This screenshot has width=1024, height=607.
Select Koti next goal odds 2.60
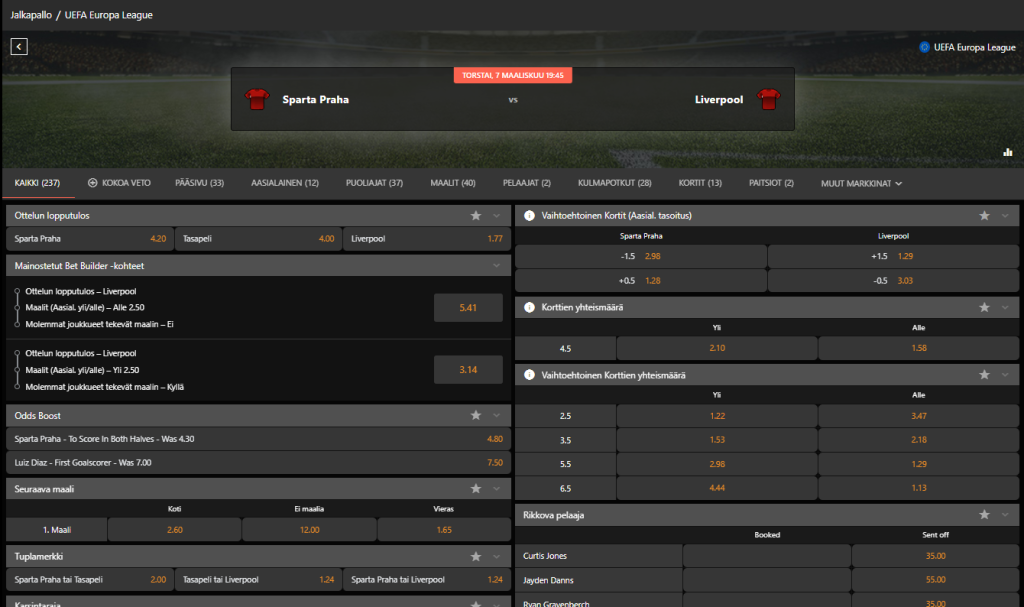[x=174, y=530]
